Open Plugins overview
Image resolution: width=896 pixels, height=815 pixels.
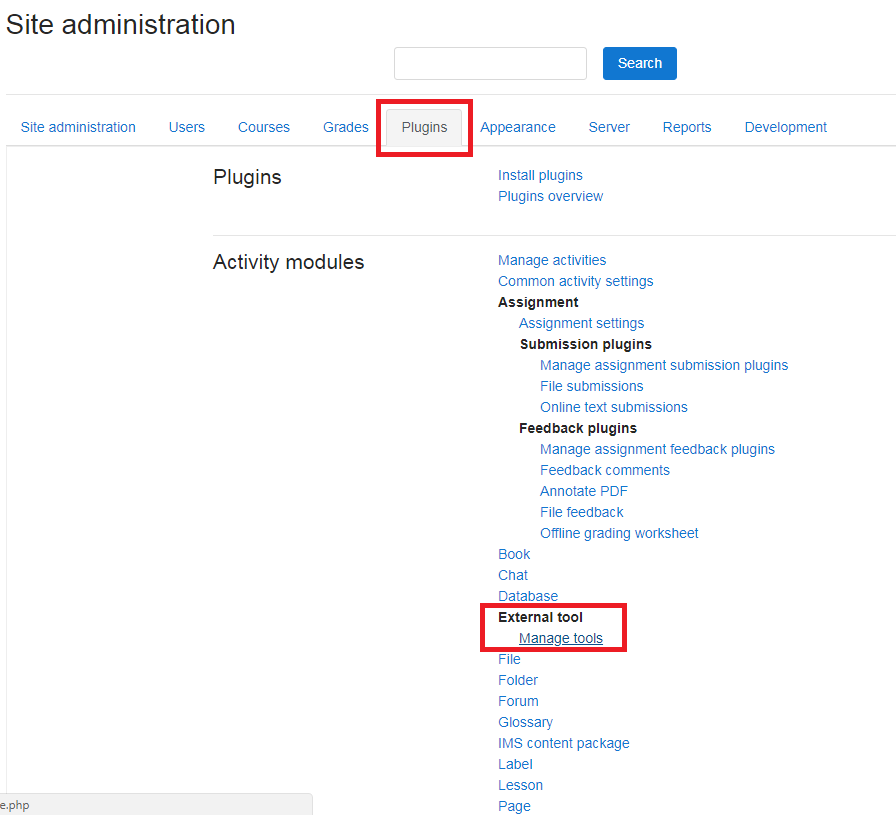(550, 196)
